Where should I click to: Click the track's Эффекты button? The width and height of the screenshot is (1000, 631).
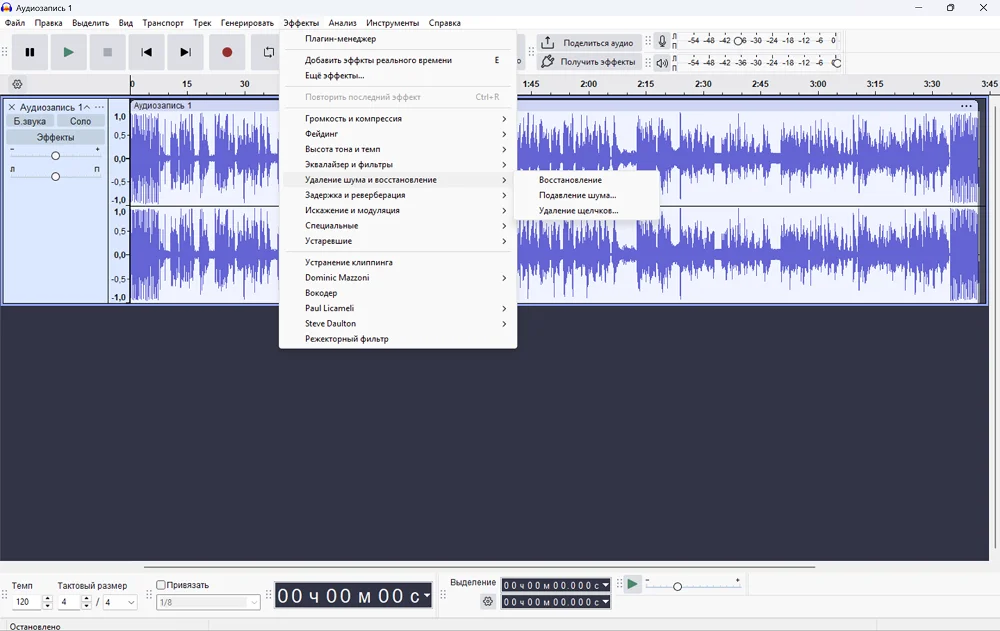(x=55, y=137)
